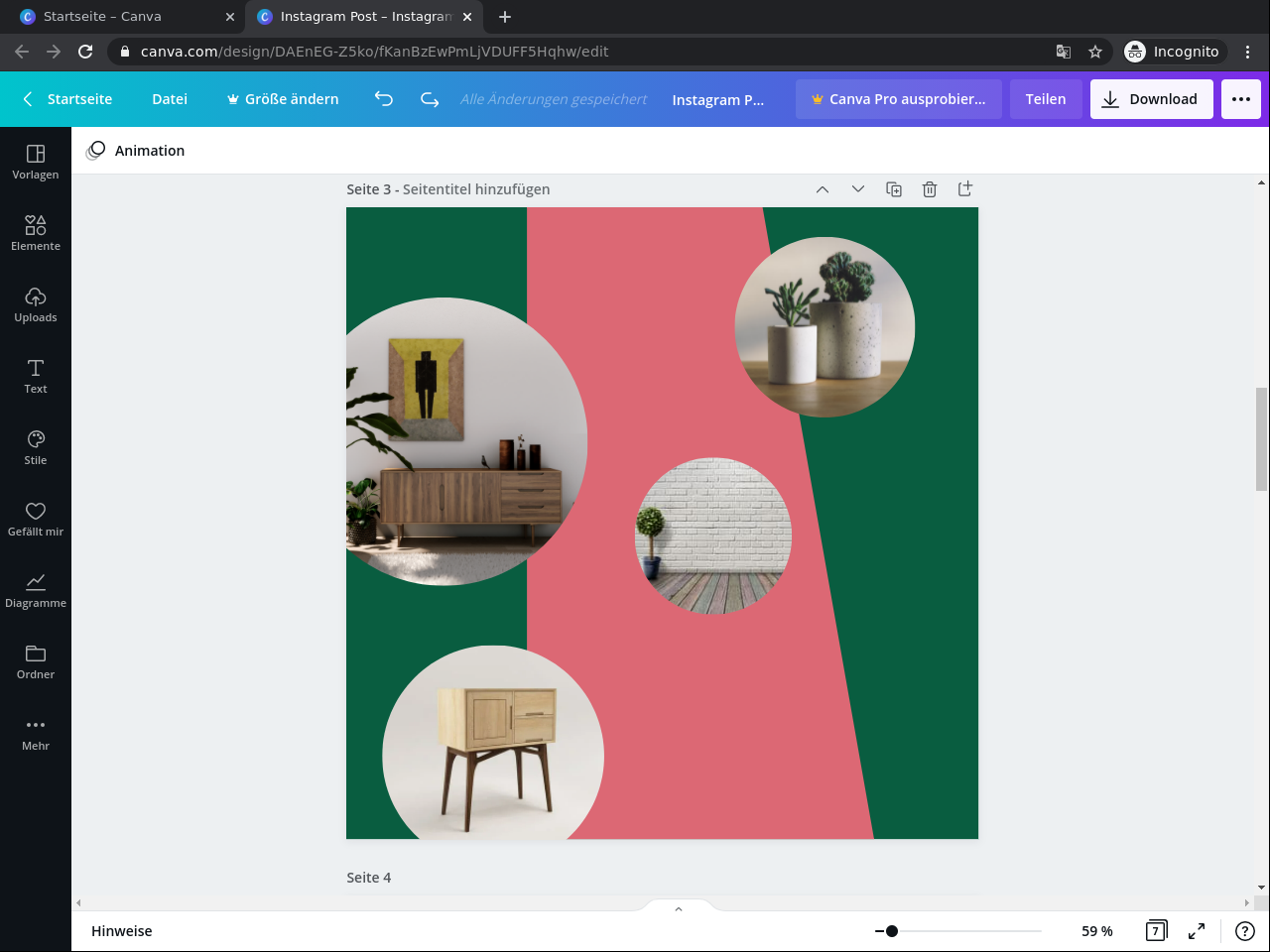This screenshot has width=1270, height=952.
Task: Open the Uploads panel
Action: (x=36, y=305)
